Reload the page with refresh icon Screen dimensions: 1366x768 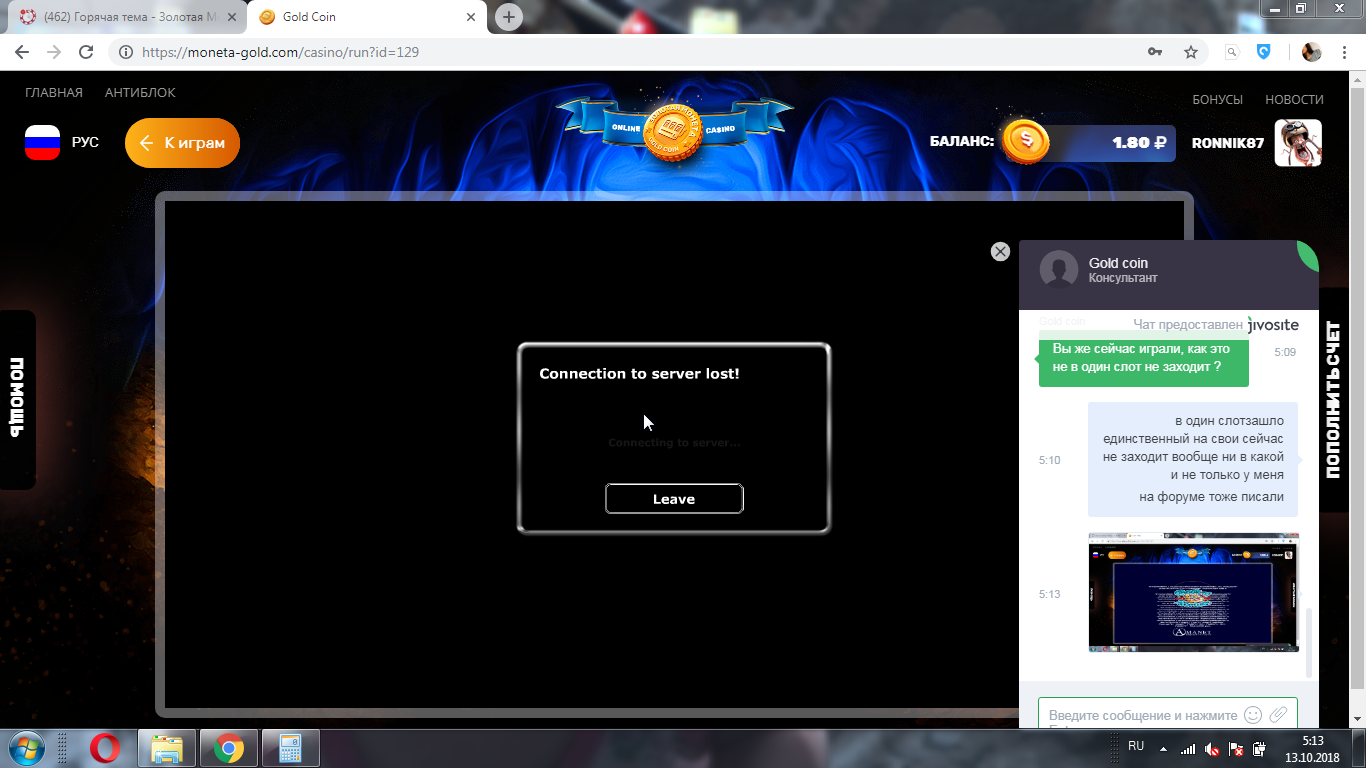[x=86, y=52]
